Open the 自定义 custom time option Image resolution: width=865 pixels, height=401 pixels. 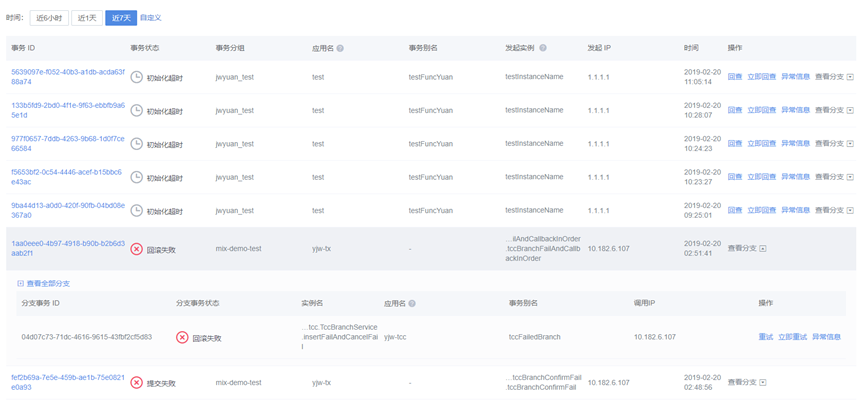tap(150, 18)
